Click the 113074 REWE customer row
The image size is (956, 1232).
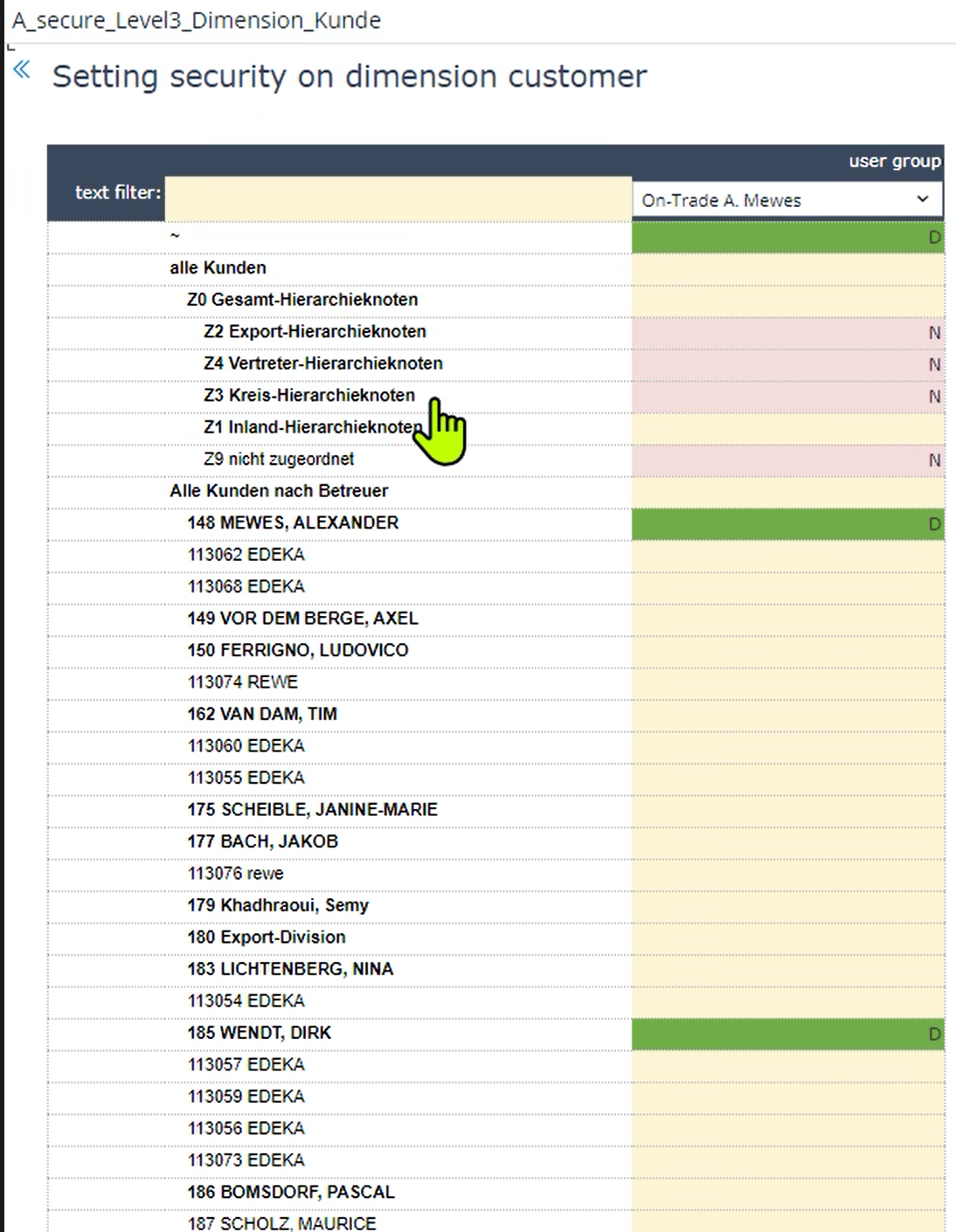click(x=242, y=682)
